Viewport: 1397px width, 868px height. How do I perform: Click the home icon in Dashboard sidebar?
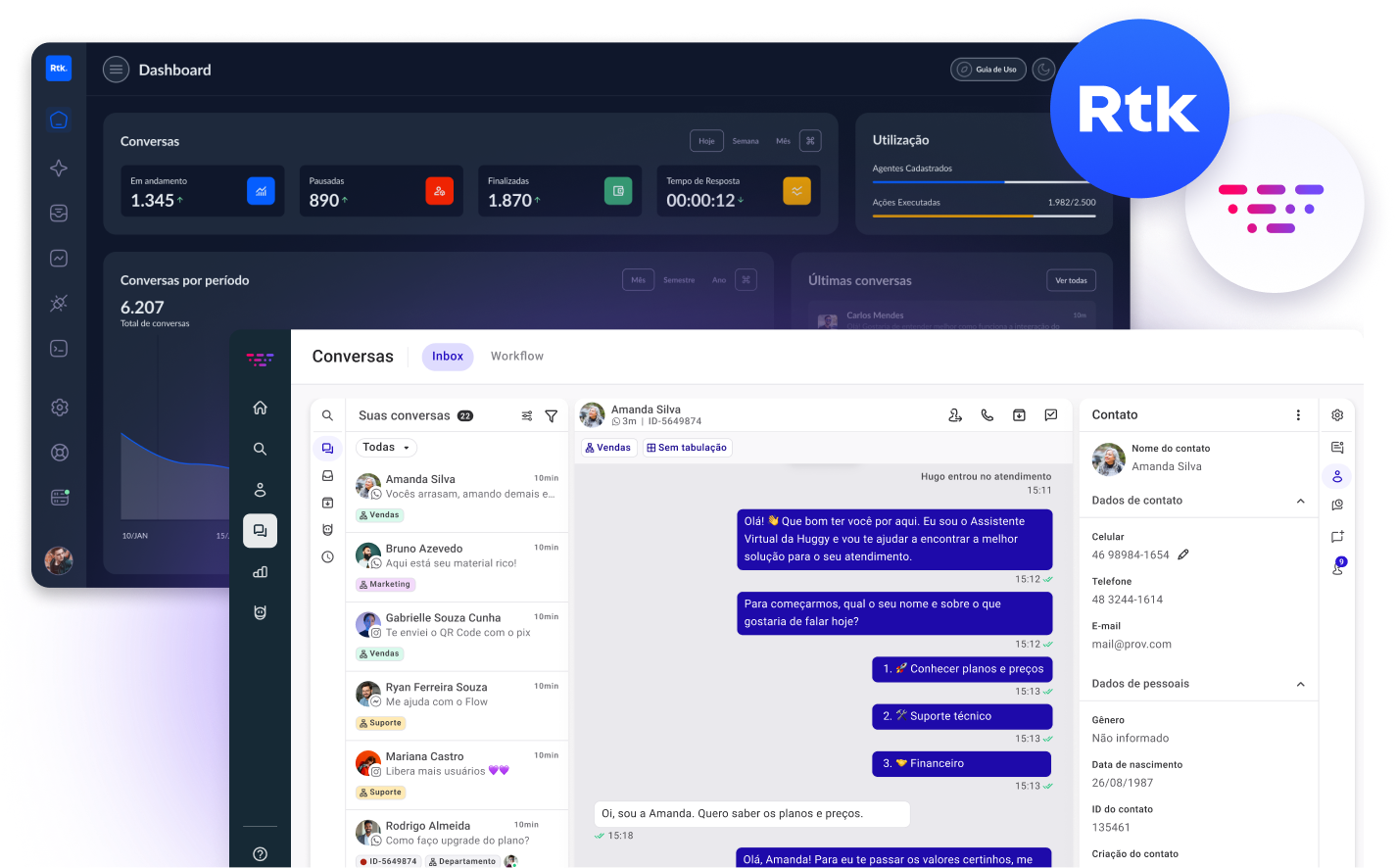pyautogui.click(x=59, y=121)
